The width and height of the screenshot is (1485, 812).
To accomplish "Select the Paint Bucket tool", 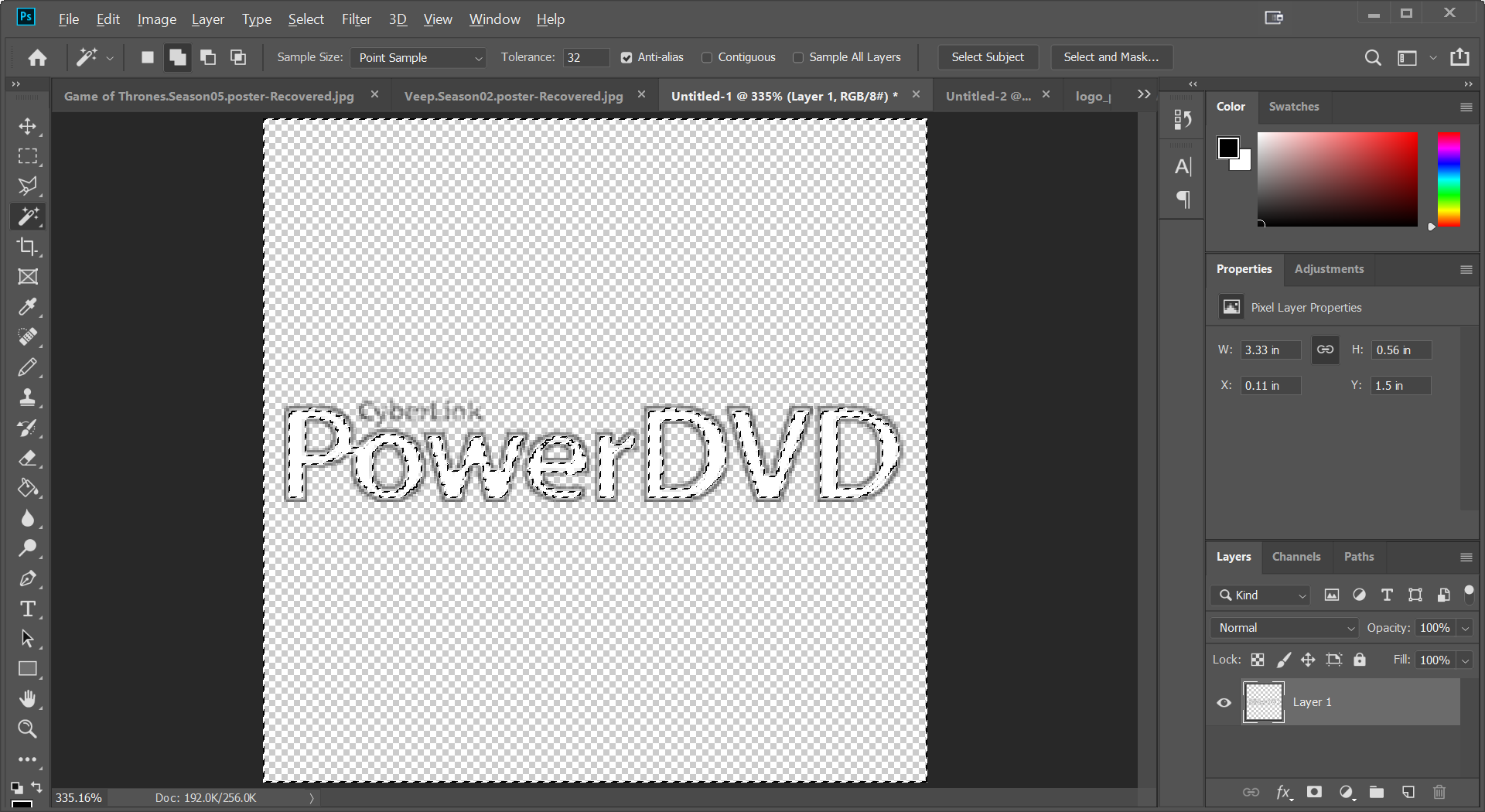I will pos(28,488).
